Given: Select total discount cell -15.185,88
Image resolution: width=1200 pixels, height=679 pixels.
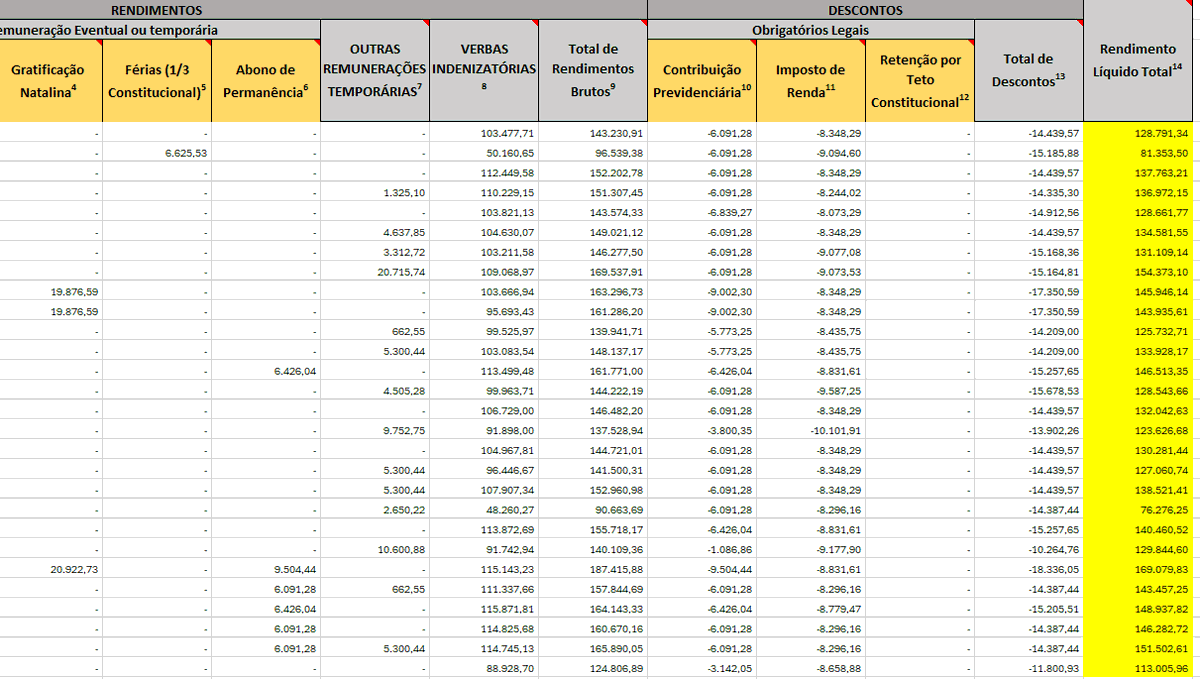Looking at the screenshot, I should pos(1029,153).
